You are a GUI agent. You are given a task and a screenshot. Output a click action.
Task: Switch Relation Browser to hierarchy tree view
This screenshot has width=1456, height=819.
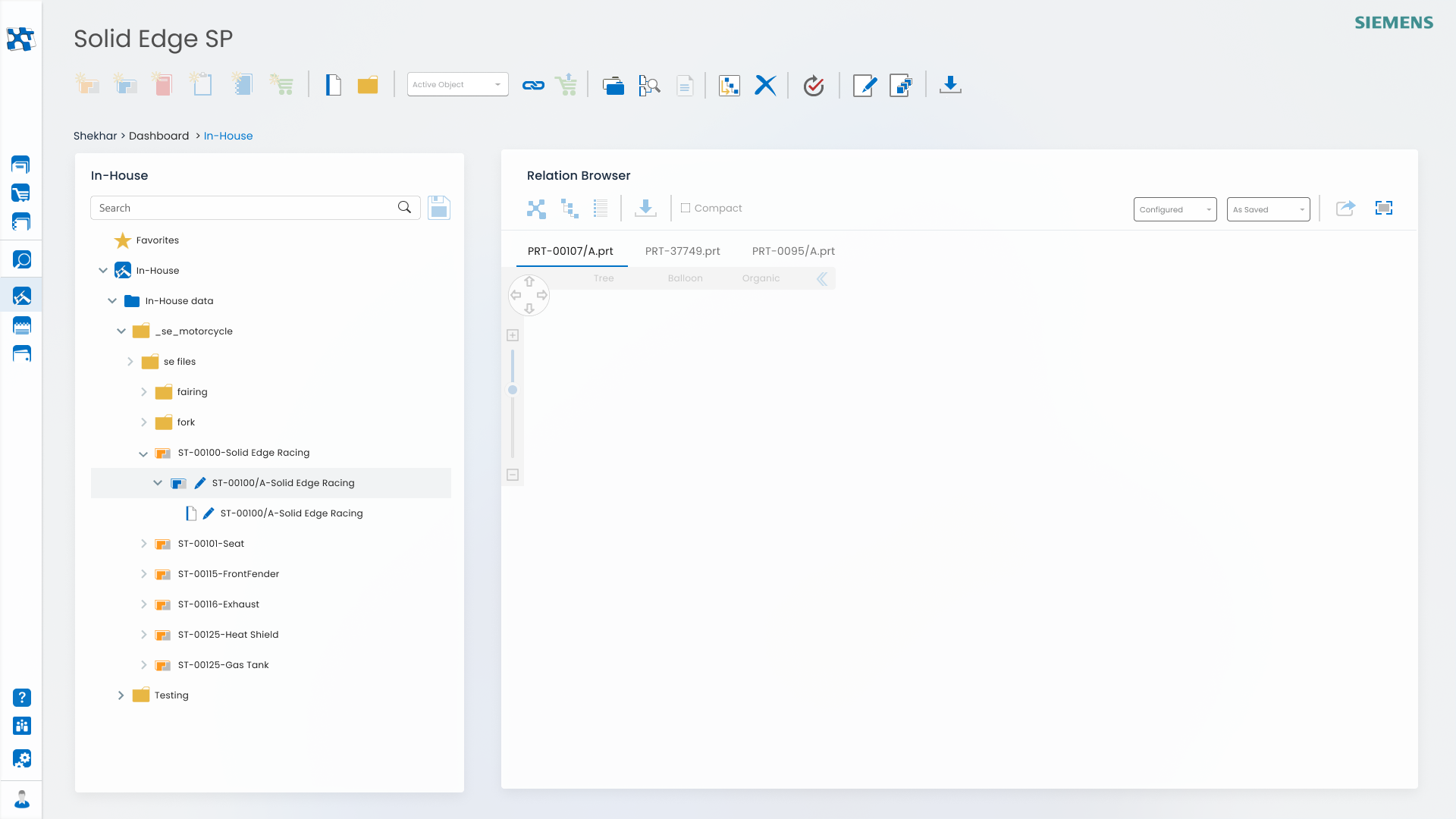(x=570, y=209)
